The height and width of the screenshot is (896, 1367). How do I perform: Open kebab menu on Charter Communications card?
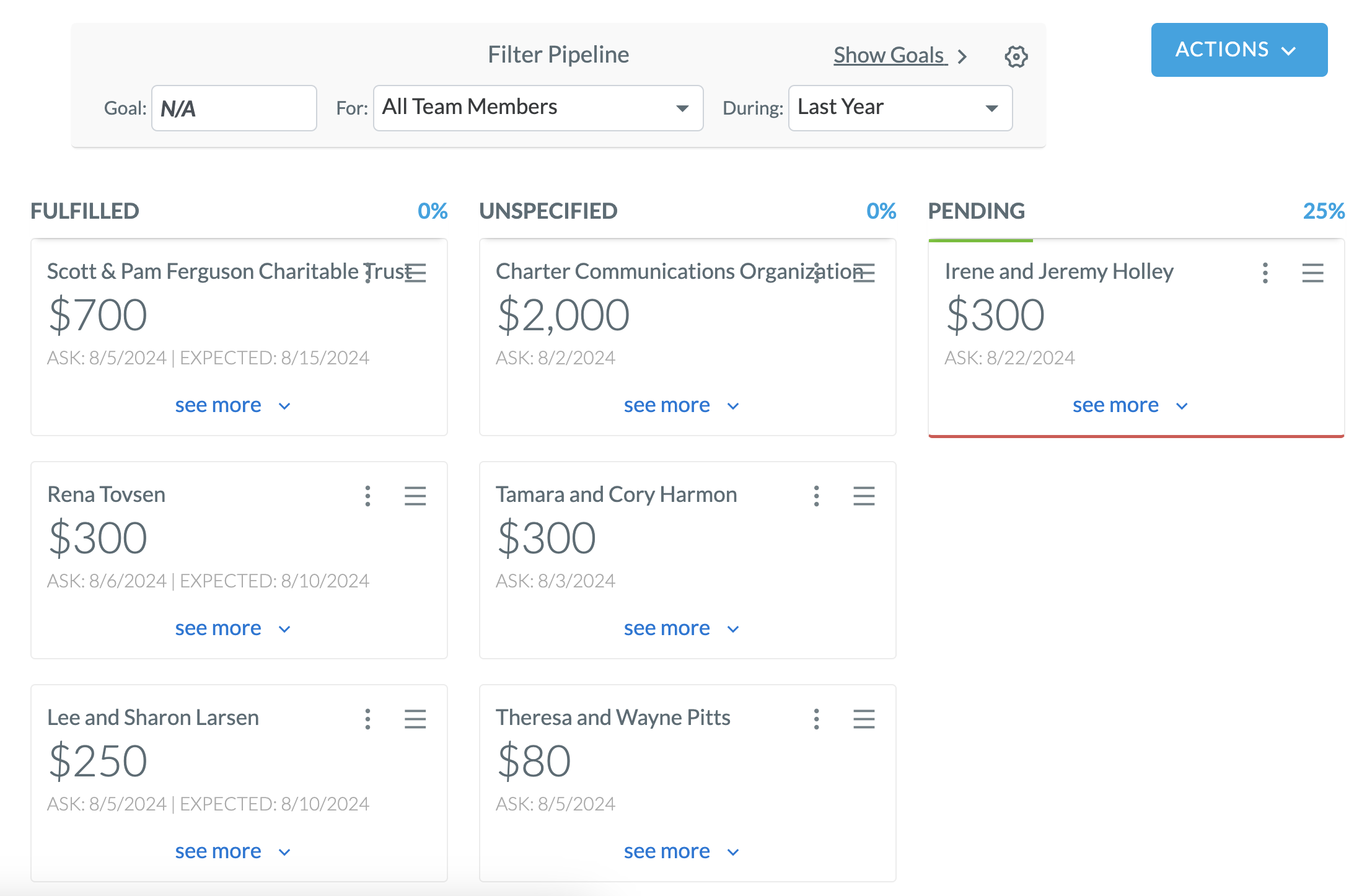tap(817, 273)
